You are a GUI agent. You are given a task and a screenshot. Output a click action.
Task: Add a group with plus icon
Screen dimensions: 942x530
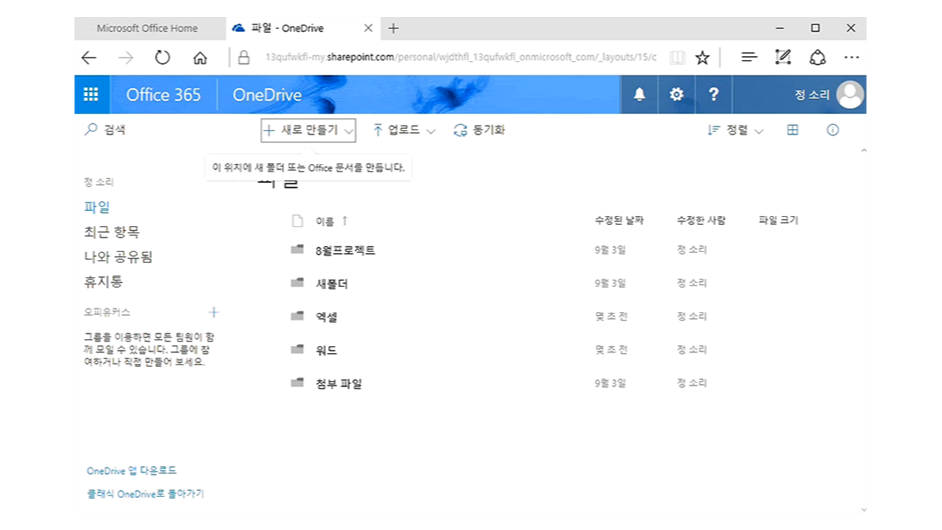point(214,312)
